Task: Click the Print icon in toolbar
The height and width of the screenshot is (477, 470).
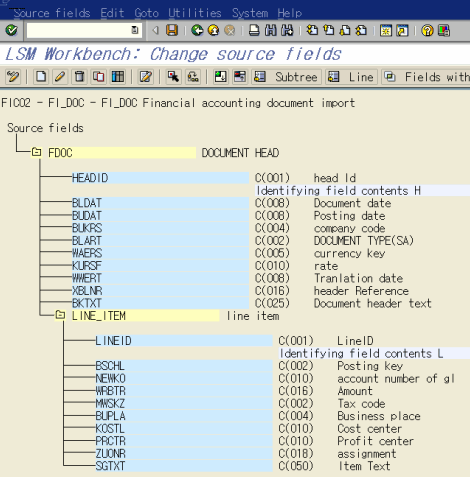Action: tap(254, 31)
